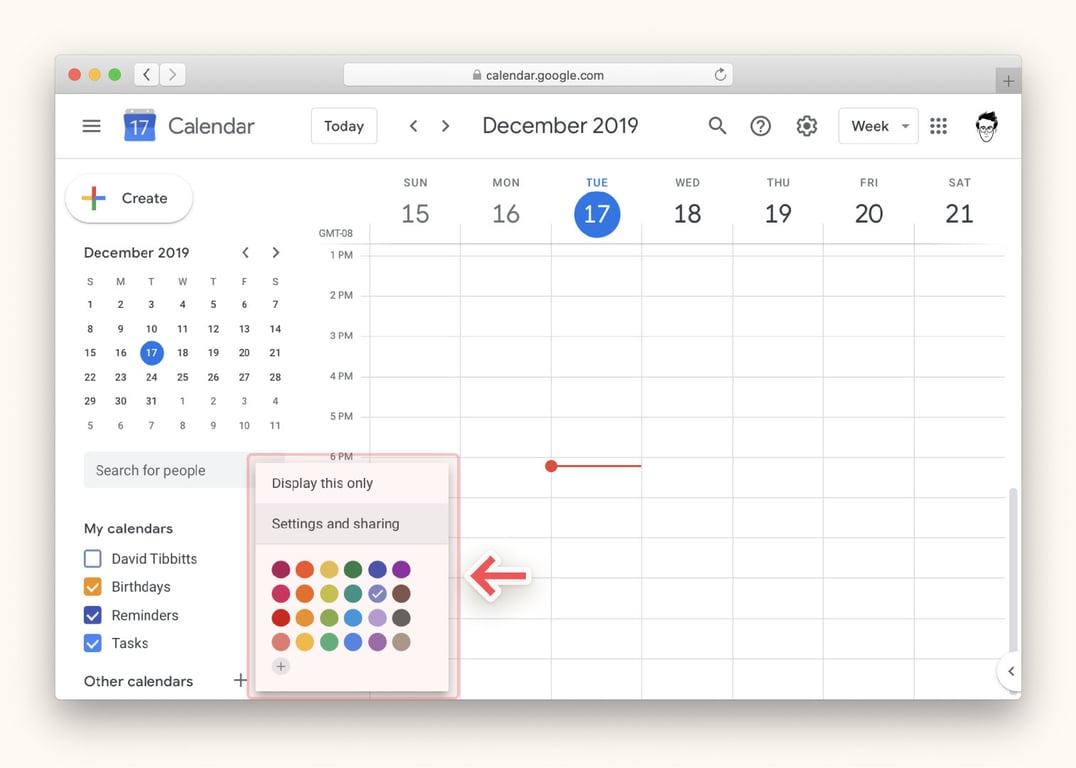Screen dimensions: 1076x768
Task: Go to next month in mini calendar
Action: point(276,253)
